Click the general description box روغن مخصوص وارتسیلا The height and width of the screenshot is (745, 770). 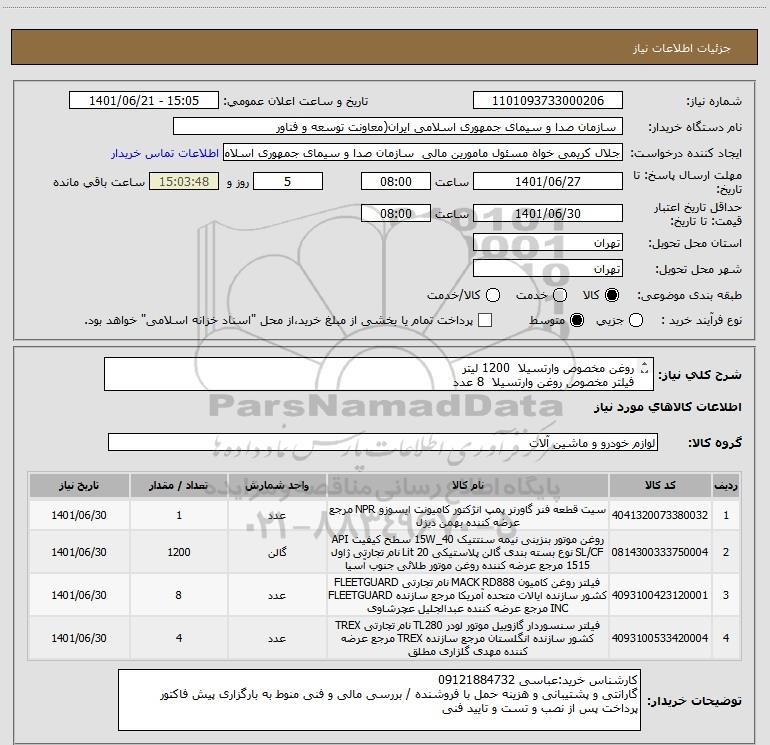click(x=379, y=375)
